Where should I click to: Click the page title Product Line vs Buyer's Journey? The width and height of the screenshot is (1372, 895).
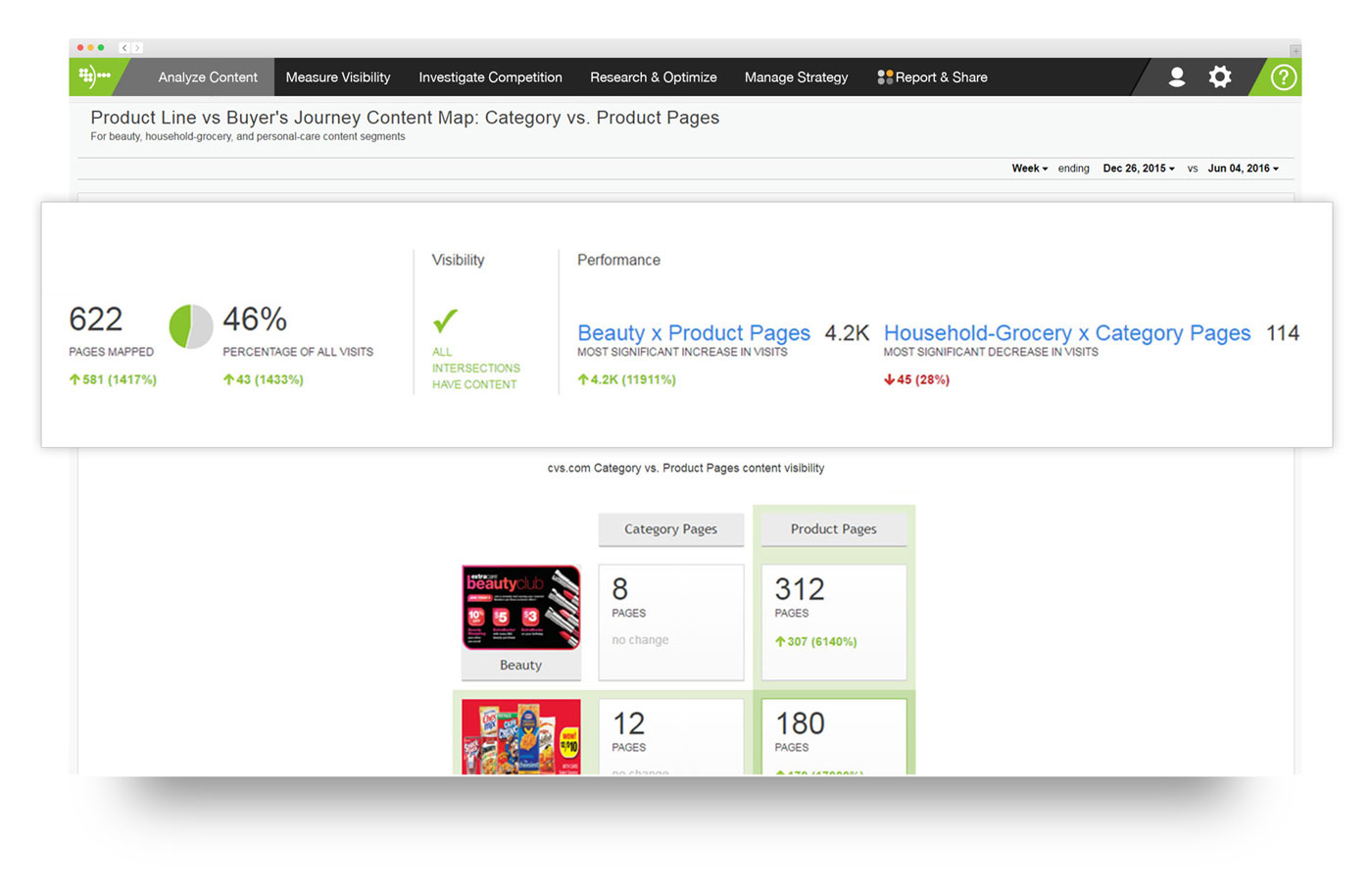(x=405, y=118)
